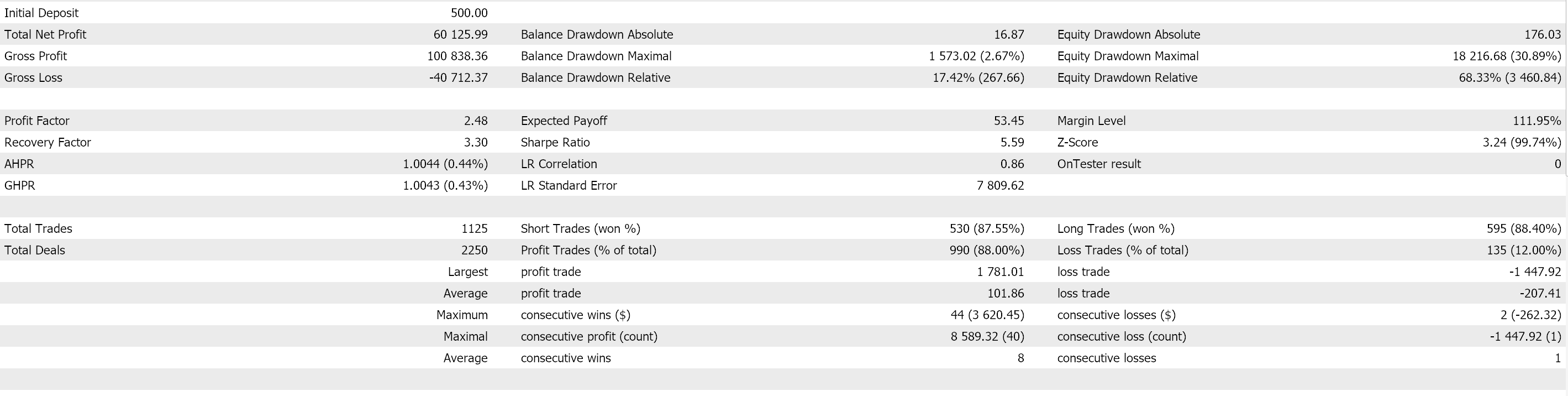Image resolution: width=1568 pixels, height=396 pixels.
Task: Select the Short Trades (won %) label
Action: 581,228
